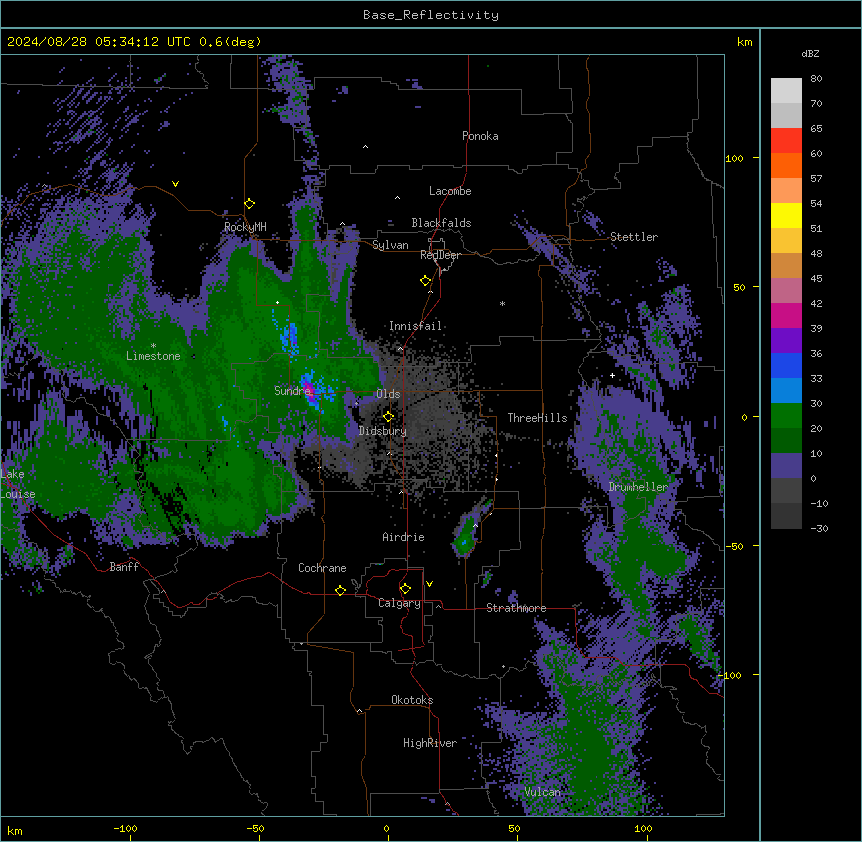Pick the bright yellow 51-54 dBZ swatch

pos(786,215)
